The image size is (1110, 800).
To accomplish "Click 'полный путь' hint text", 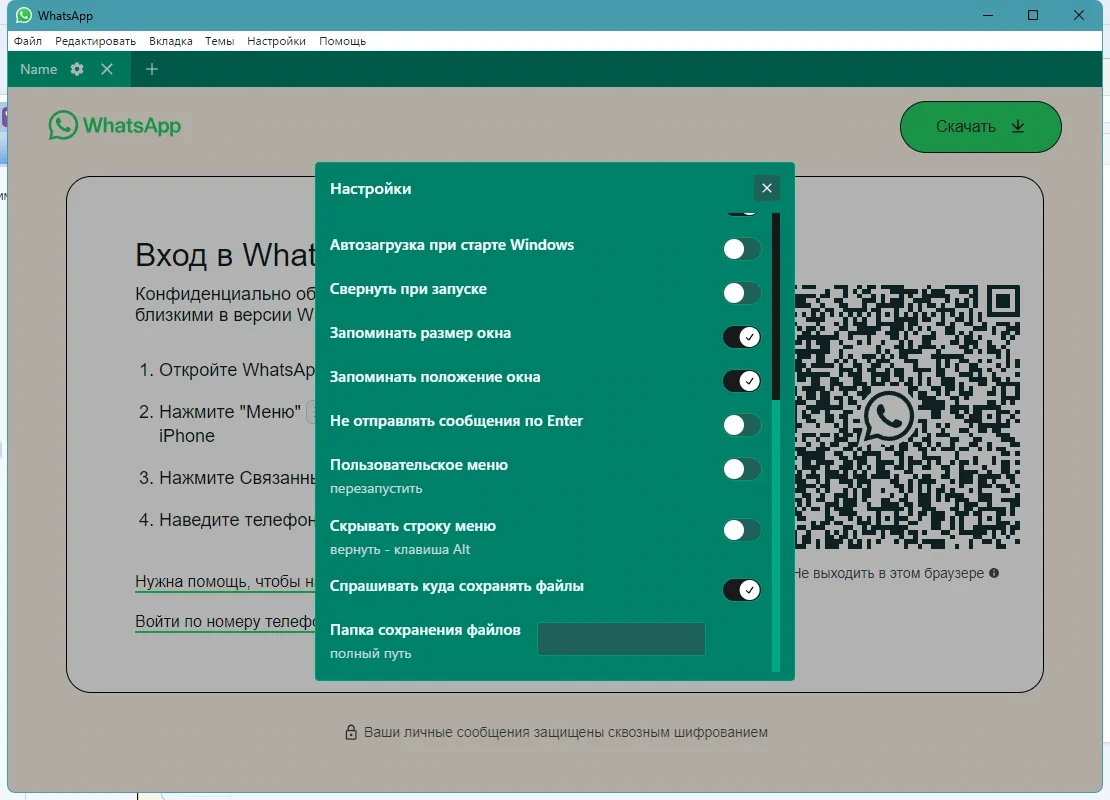I will 370,653.
